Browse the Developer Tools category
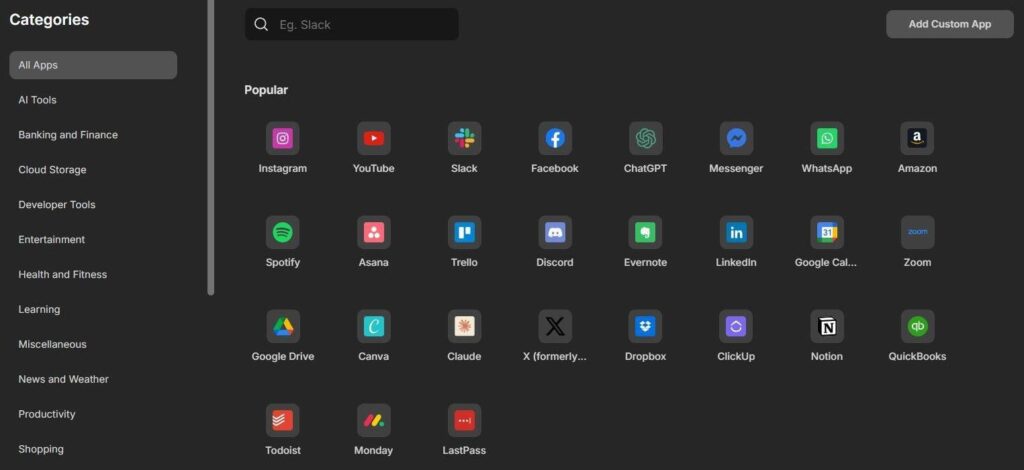The image size is (1024, 470). coord(57,205)
